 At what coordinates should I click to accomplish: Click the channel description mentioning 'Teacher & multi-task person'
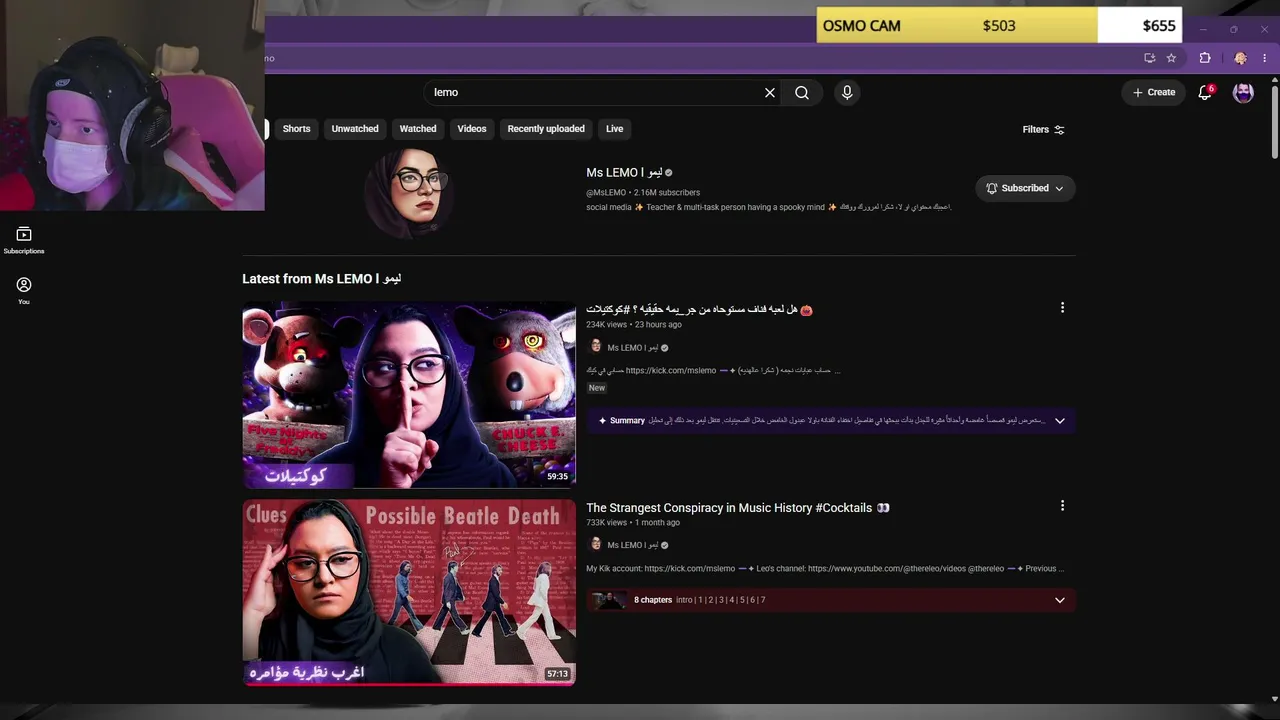[x=768, y=207]
